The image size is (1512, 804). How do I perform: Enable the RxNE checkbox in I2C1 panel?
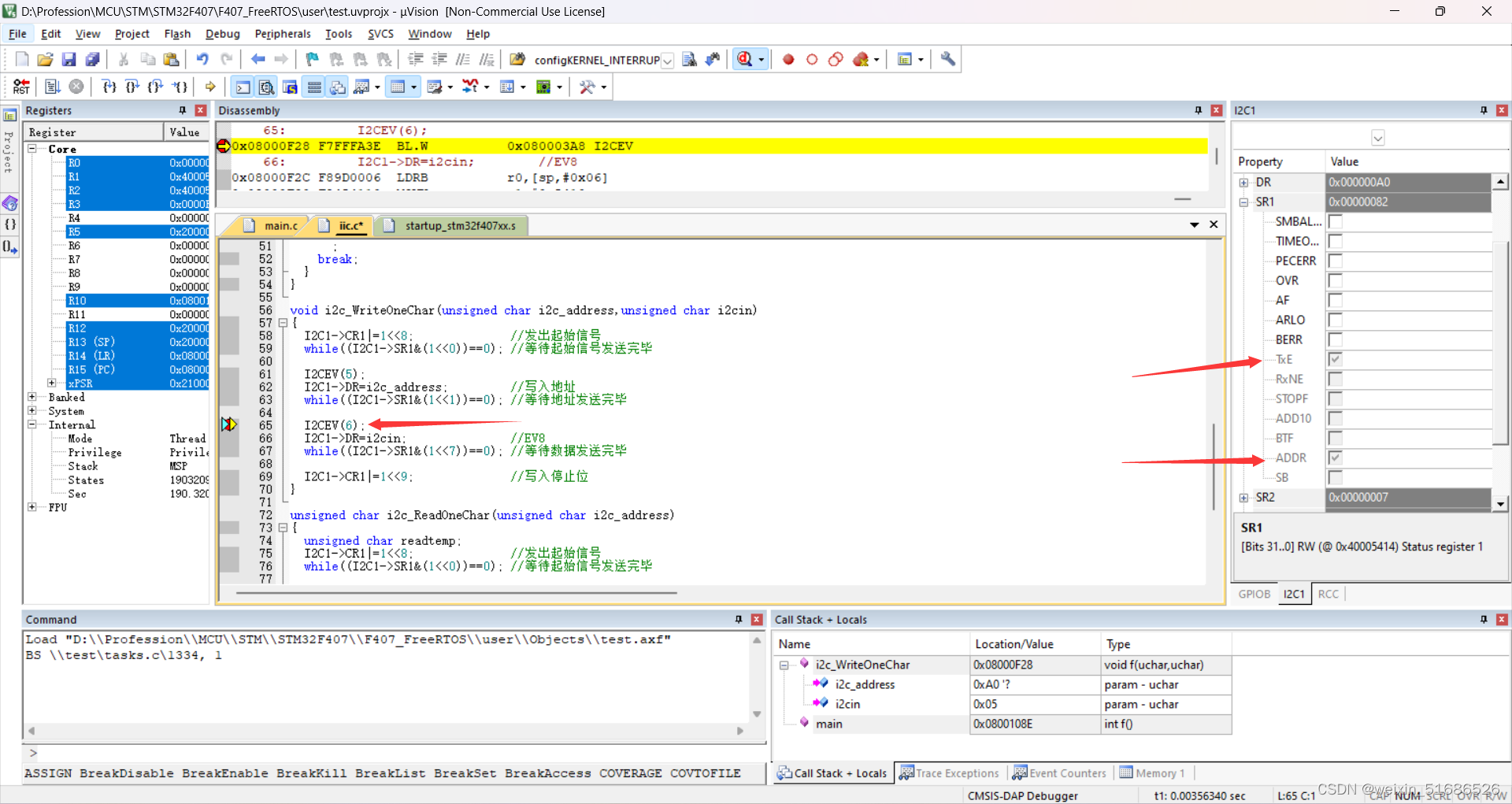pos(1336,379)
